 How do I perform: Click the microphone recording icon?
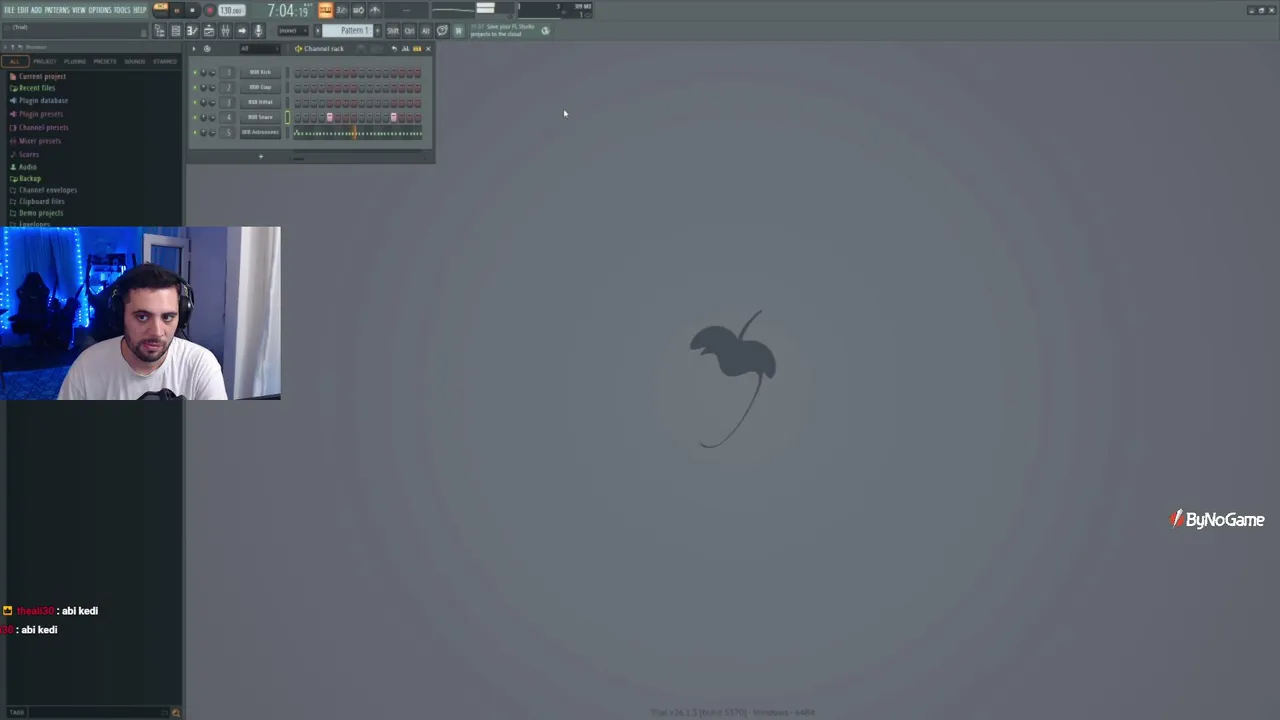(258, 31)
